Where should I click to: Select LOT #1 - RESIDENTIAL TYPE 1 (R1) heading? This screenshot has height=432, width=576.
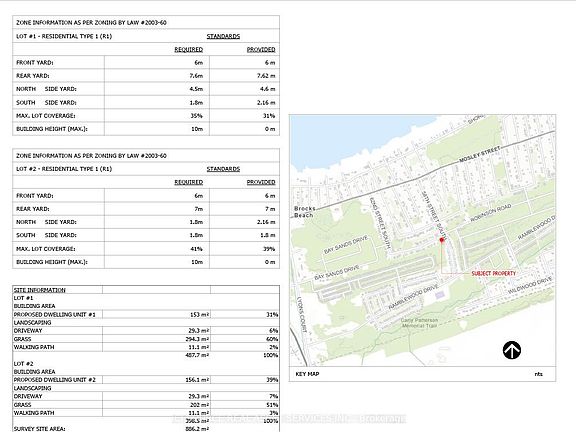[x=64, y=36]
